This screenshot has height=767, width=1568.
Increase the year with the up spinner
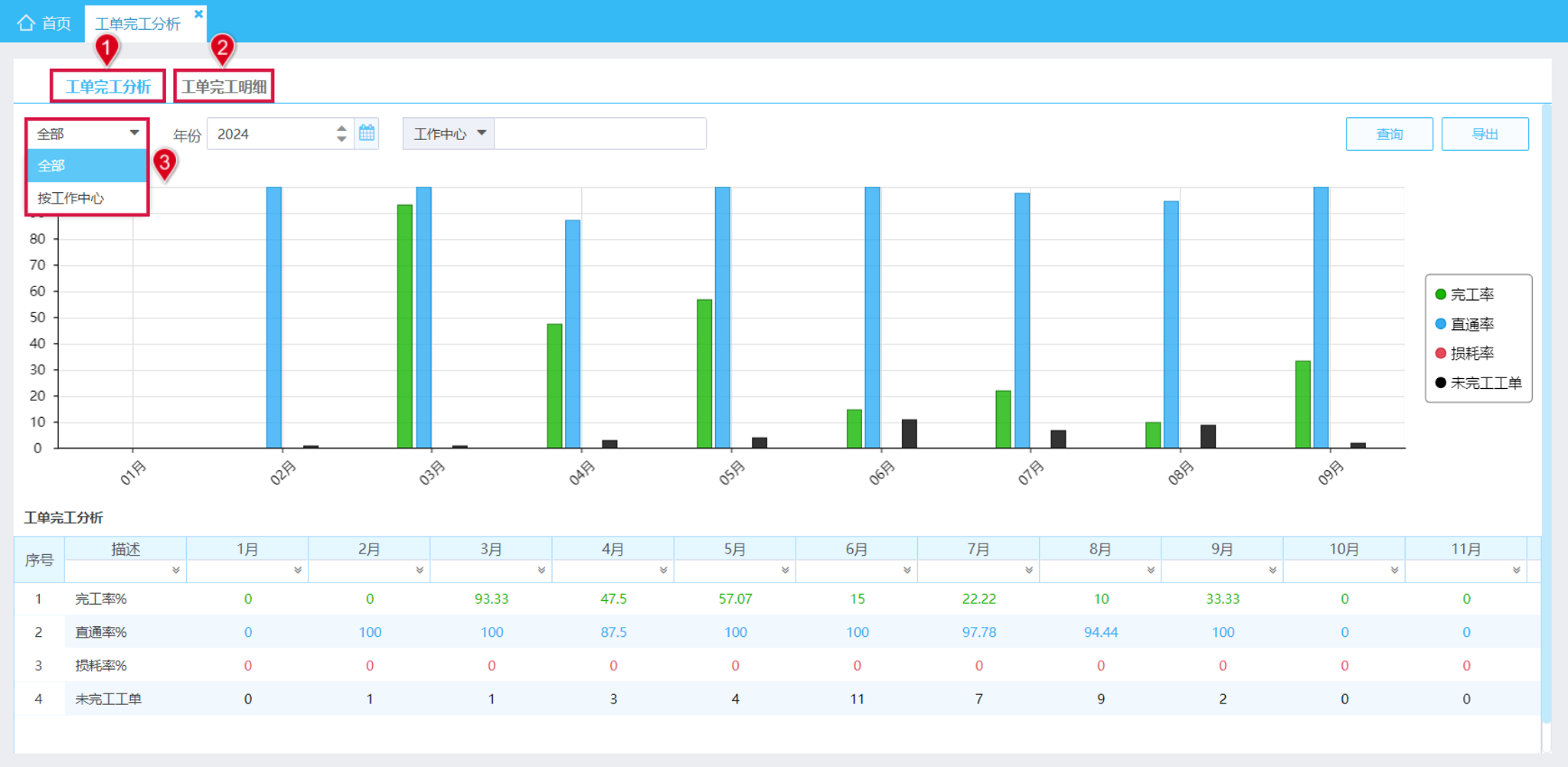341,128
